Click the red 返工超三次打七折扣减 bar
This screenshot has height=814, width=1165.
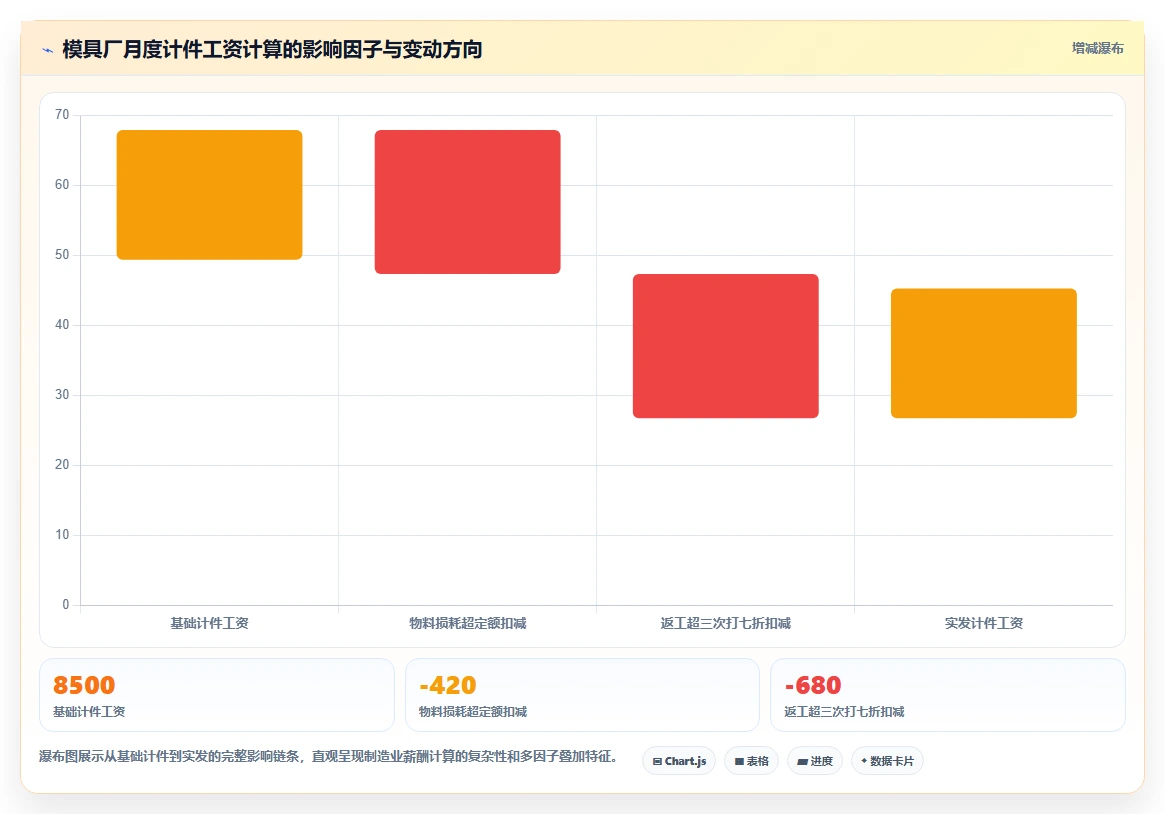(726, 346)
